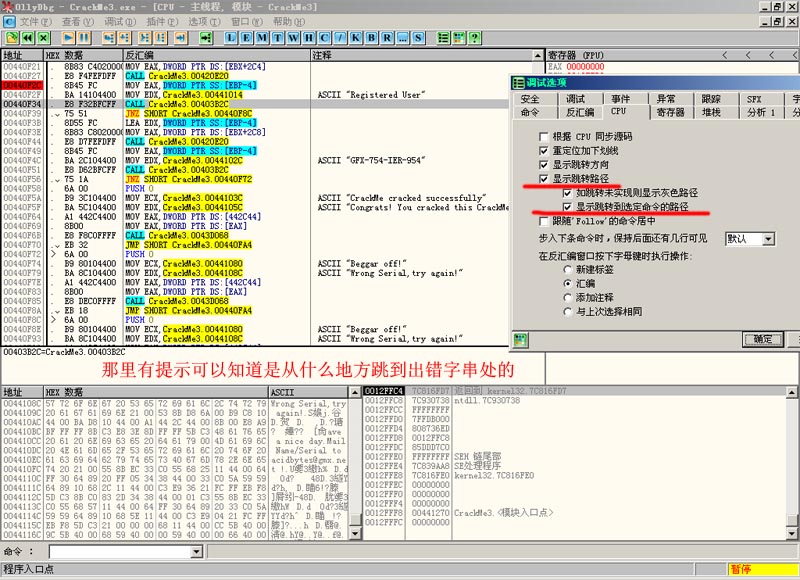The image size is (800, 580).
Task: Click the Trace Over toolbar icon
Action: 161,38
